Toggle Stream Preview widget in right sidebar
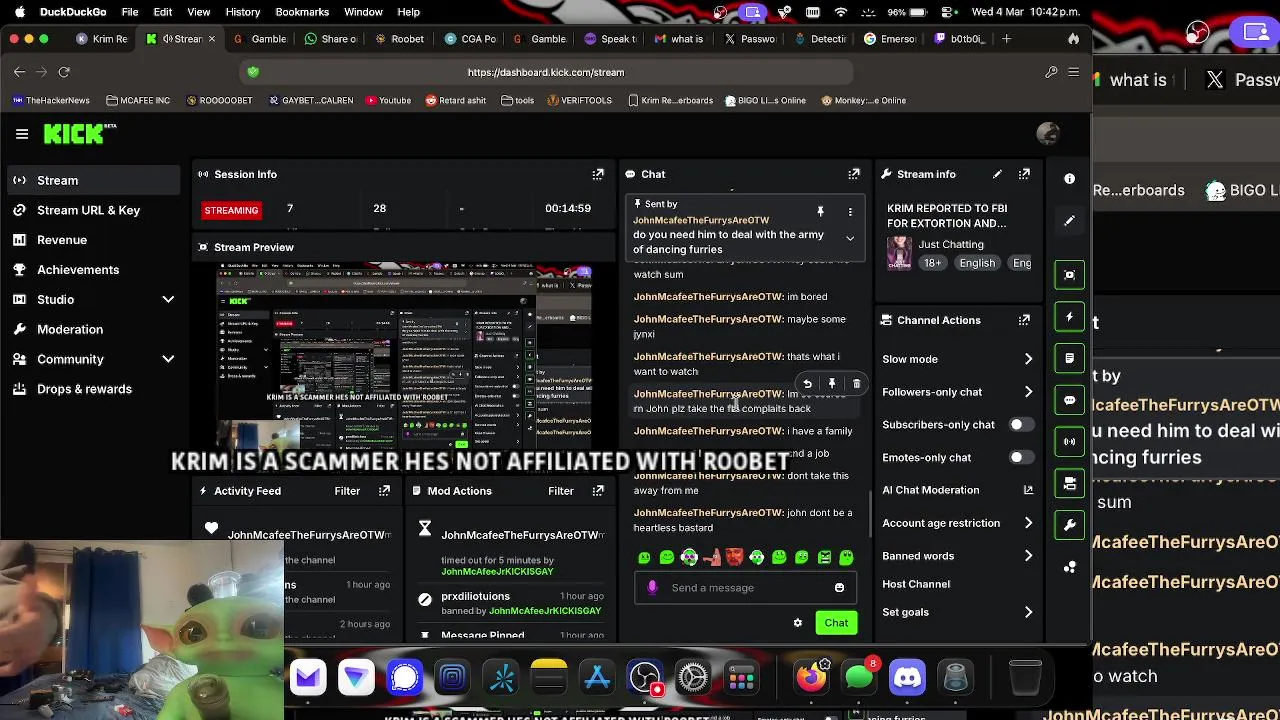This screenshot has height=720, width=1280. pyautogui.click(x=1069, y=275)
